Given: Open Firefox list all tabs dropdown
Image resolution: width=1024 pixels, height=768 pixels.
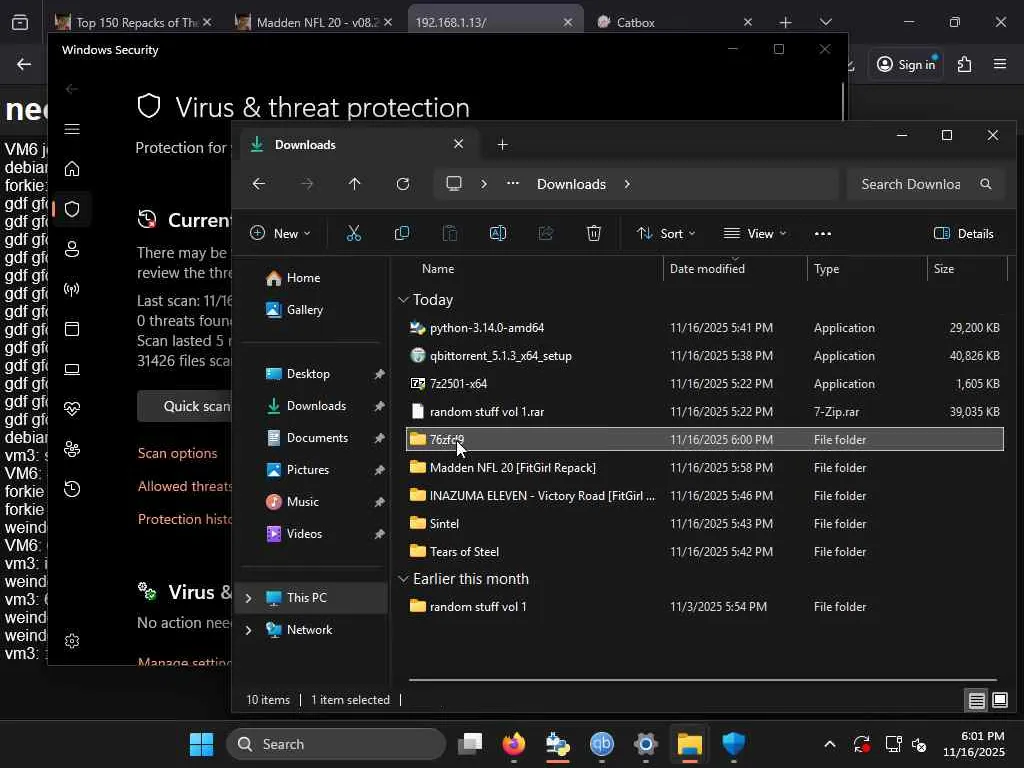Looking at the screenshot, I should [x=825, y=22].
